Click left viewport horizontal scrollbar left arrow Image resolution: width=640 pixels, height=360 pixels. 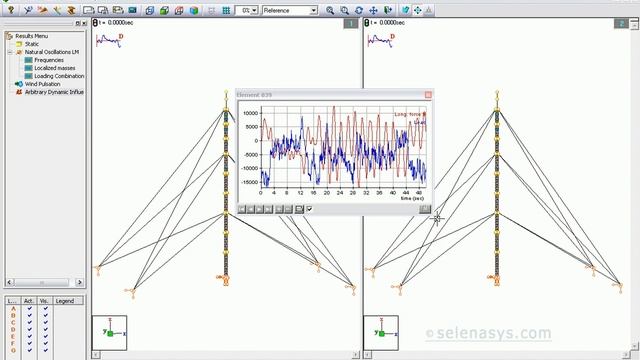96,355
